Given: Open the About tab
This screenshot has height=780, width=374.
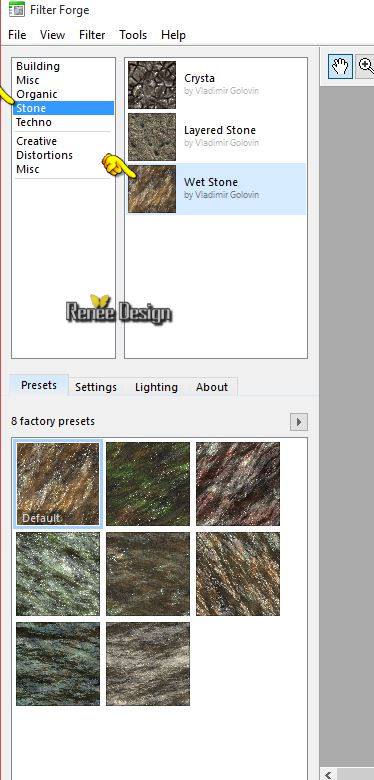Looking at the screenshot, I should [212, 387].
